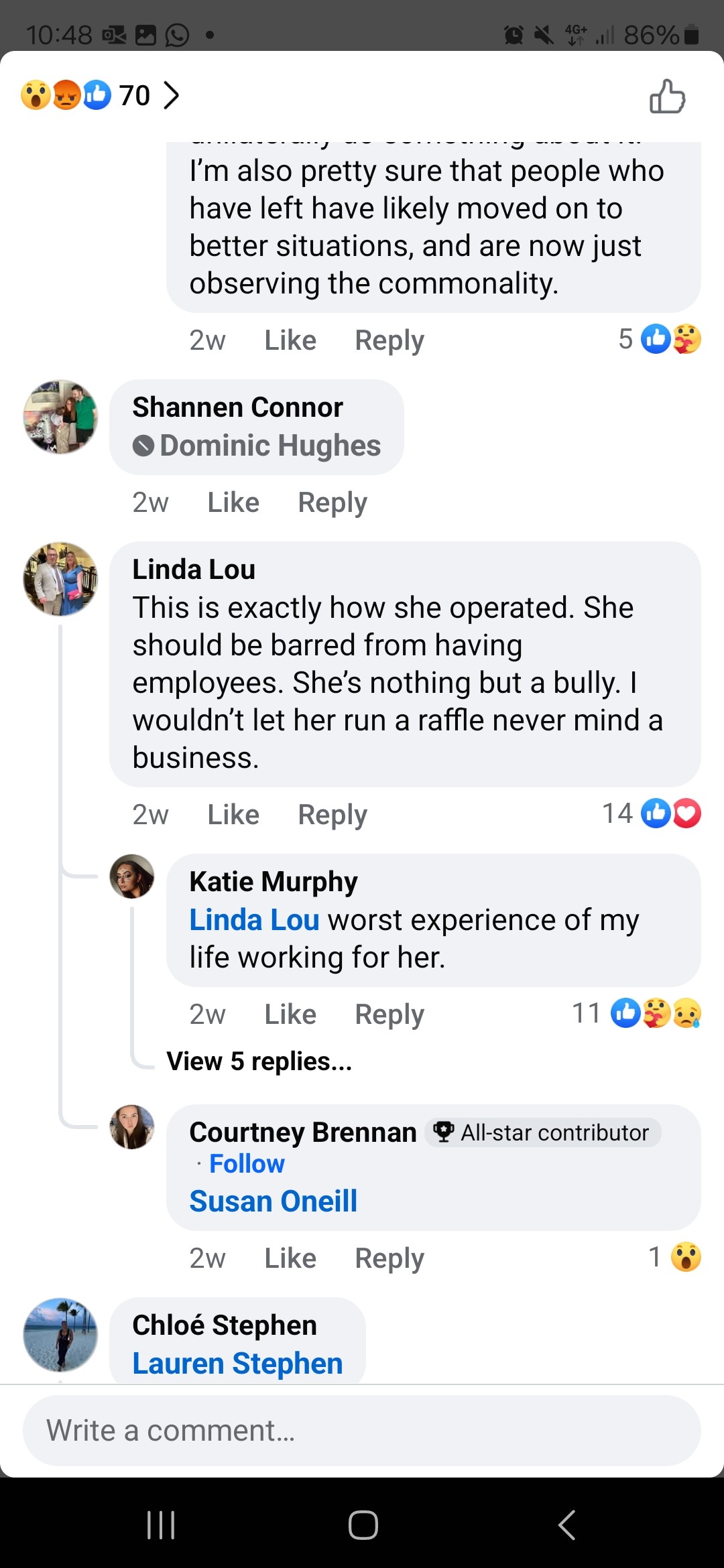Viewport: 724px width, 1568px height.
Task: Like Katie Murphy's reply
Action: 290,1015
